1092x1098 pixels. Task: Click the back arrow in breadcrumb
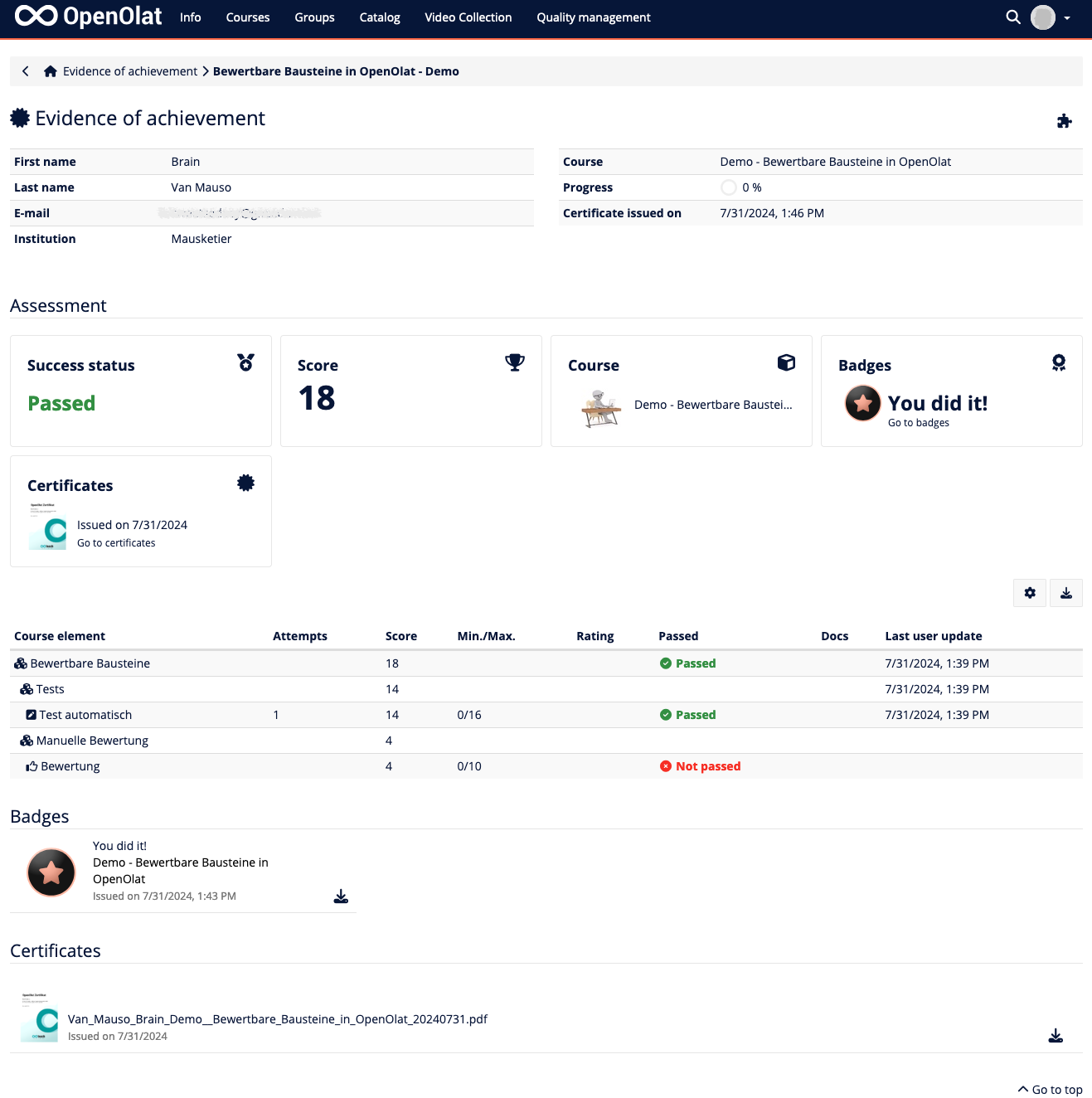coord(26,71)
